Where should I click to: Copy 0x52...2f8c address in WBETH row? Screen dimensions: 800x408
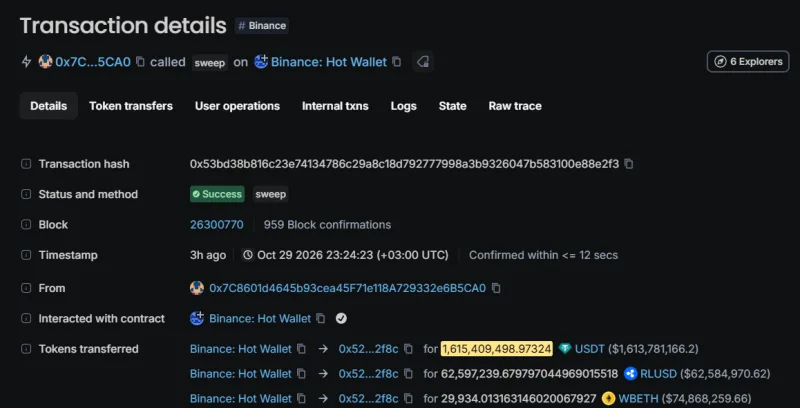408,398
